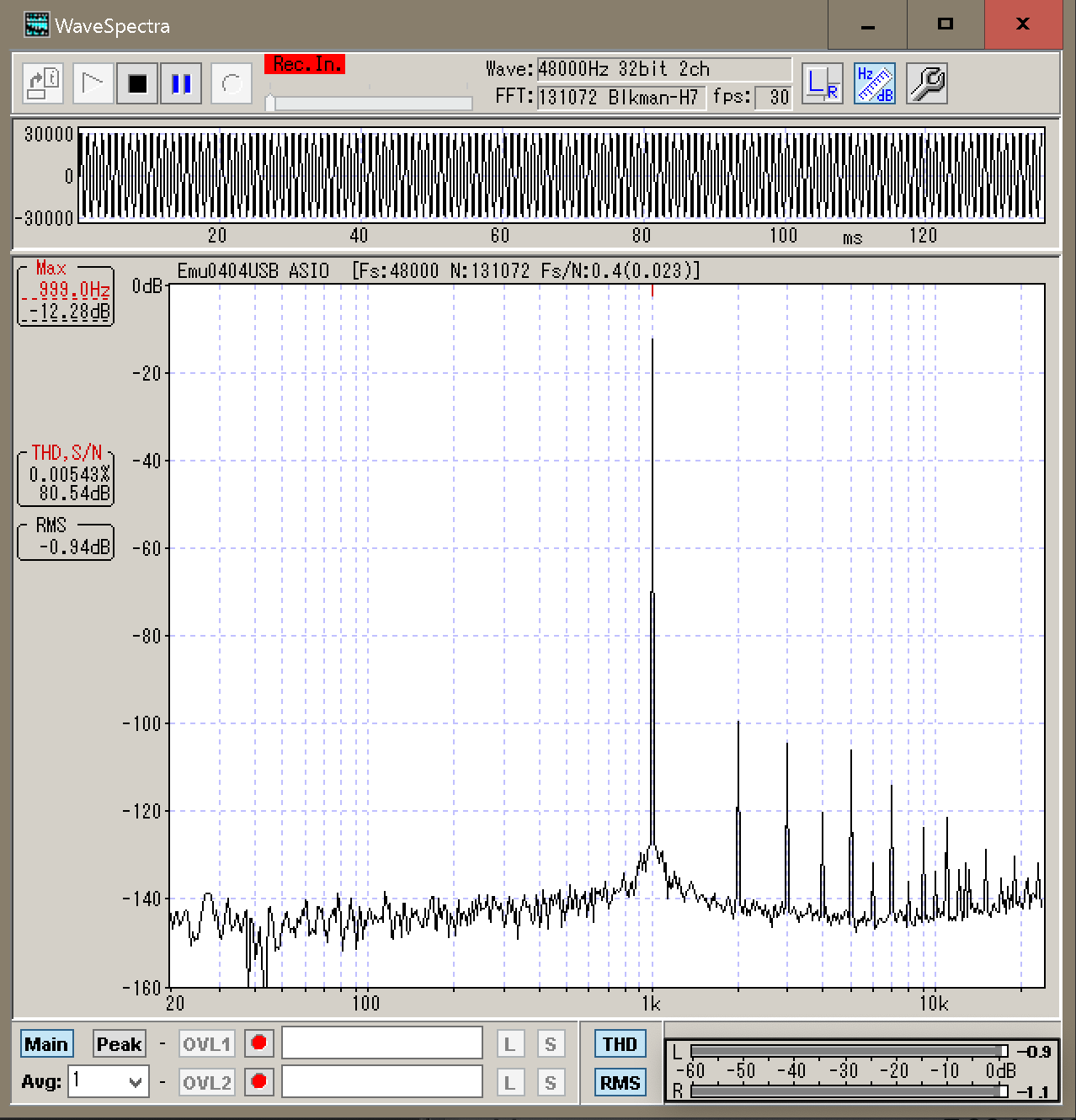
Task: Click the playback position slider
Action: point(369,103)
